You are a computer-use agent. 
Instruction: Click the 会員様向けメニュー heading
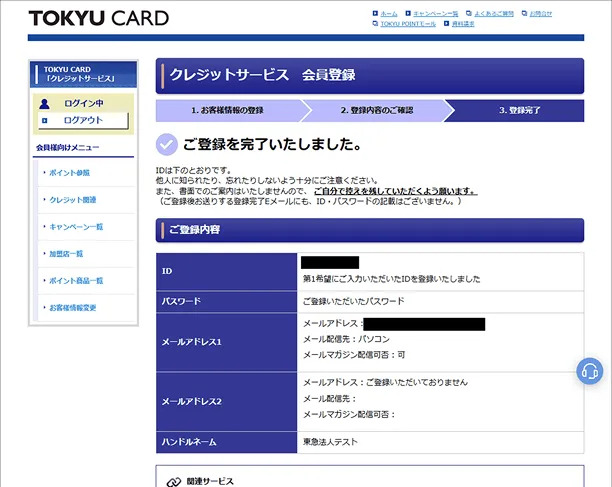click(68, 148)
